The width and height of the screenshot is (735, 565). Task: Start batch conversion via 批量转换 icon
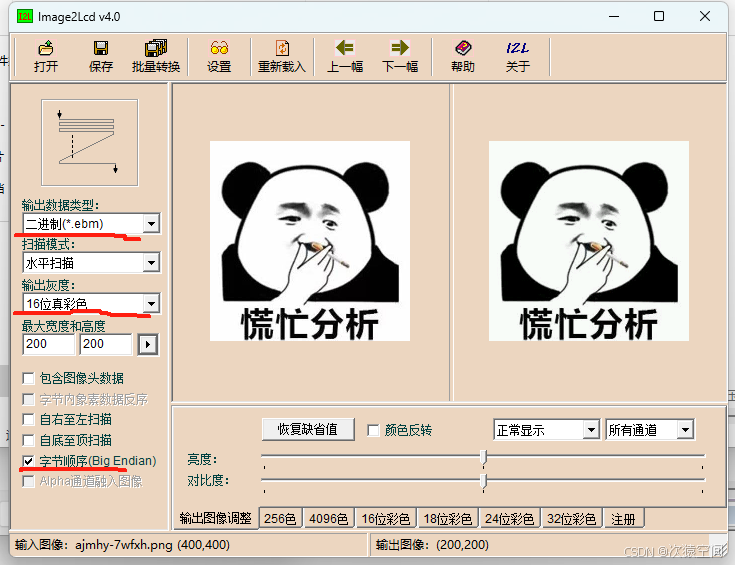(156, 56)
